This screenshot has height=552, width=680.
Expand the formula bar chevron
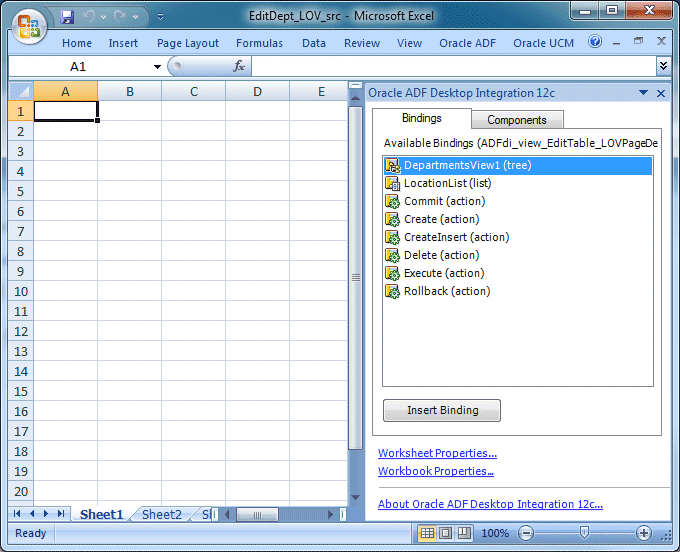663,66
